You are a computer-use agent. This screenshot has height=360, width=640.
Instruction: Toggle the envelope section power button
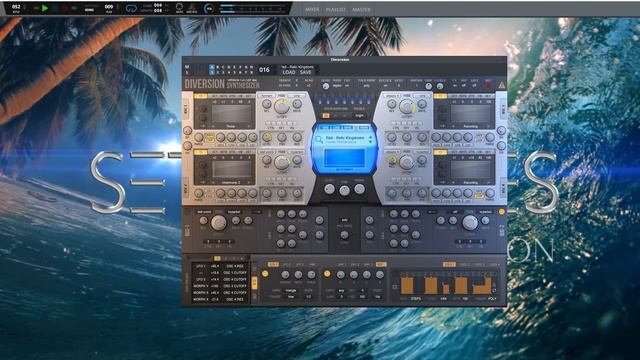327,274
